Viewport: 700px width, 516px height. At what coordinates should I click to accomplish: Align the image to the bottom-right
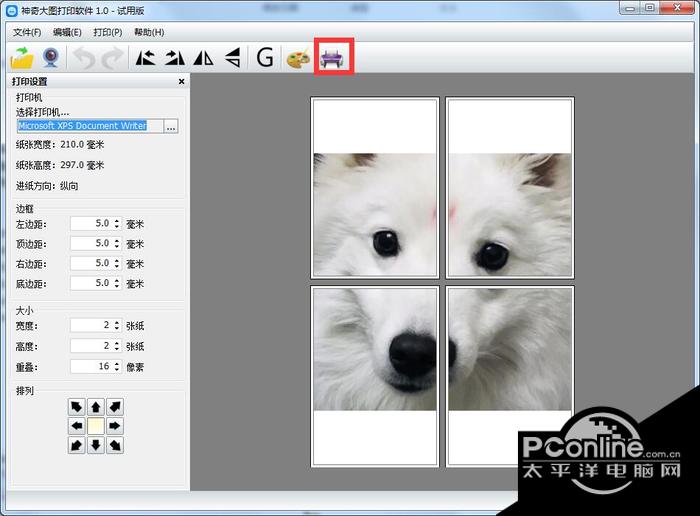point(115,445)
